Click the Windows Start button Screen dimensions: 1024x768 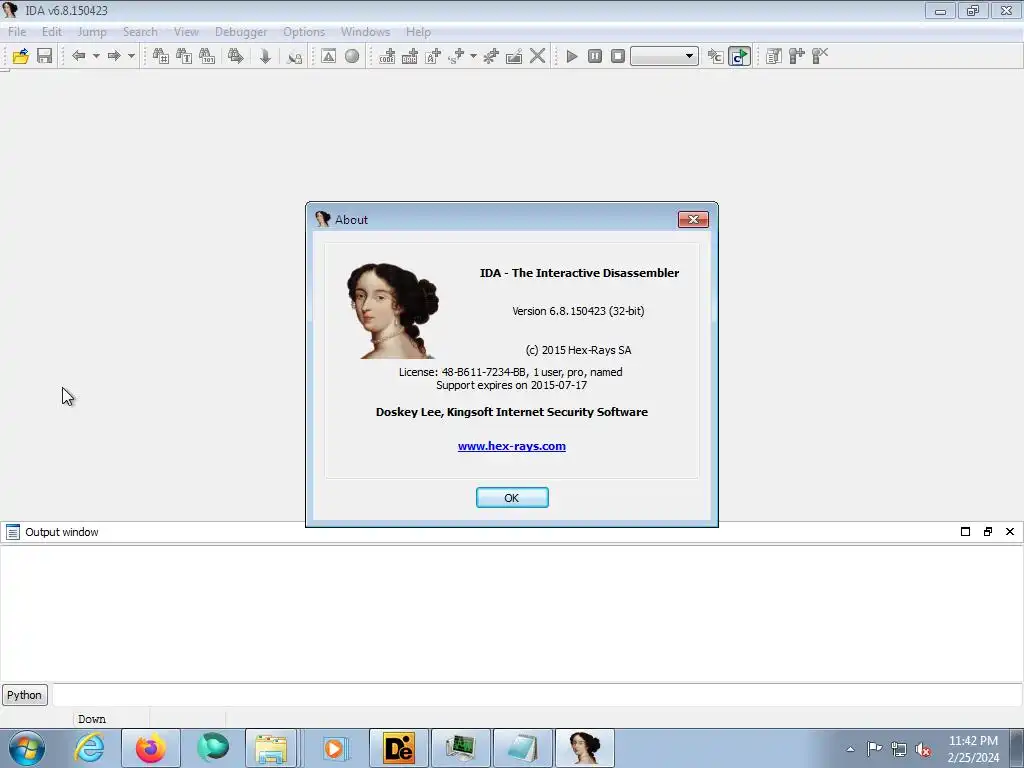27,748
